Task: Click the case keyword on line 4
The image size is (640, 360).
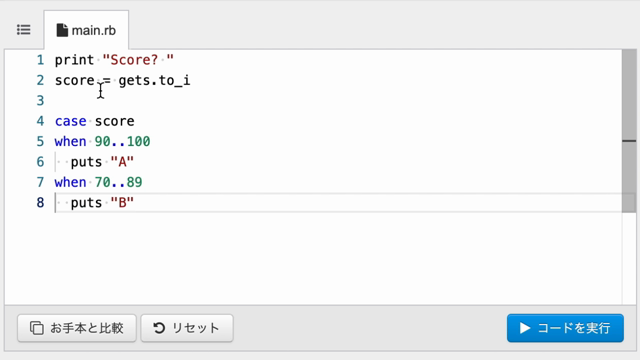Action: pos(71,121)
